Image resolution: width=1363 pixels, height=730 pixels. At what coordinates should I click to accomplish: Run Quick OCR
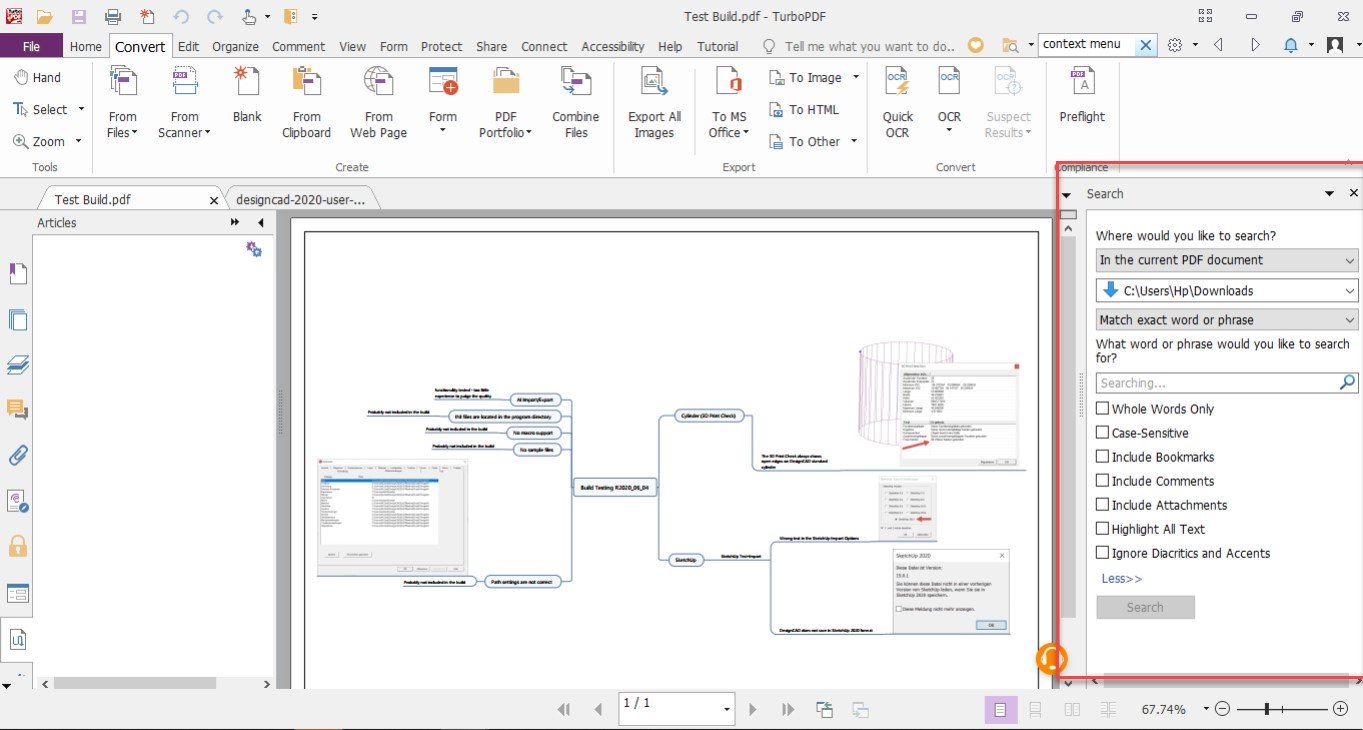898,103
